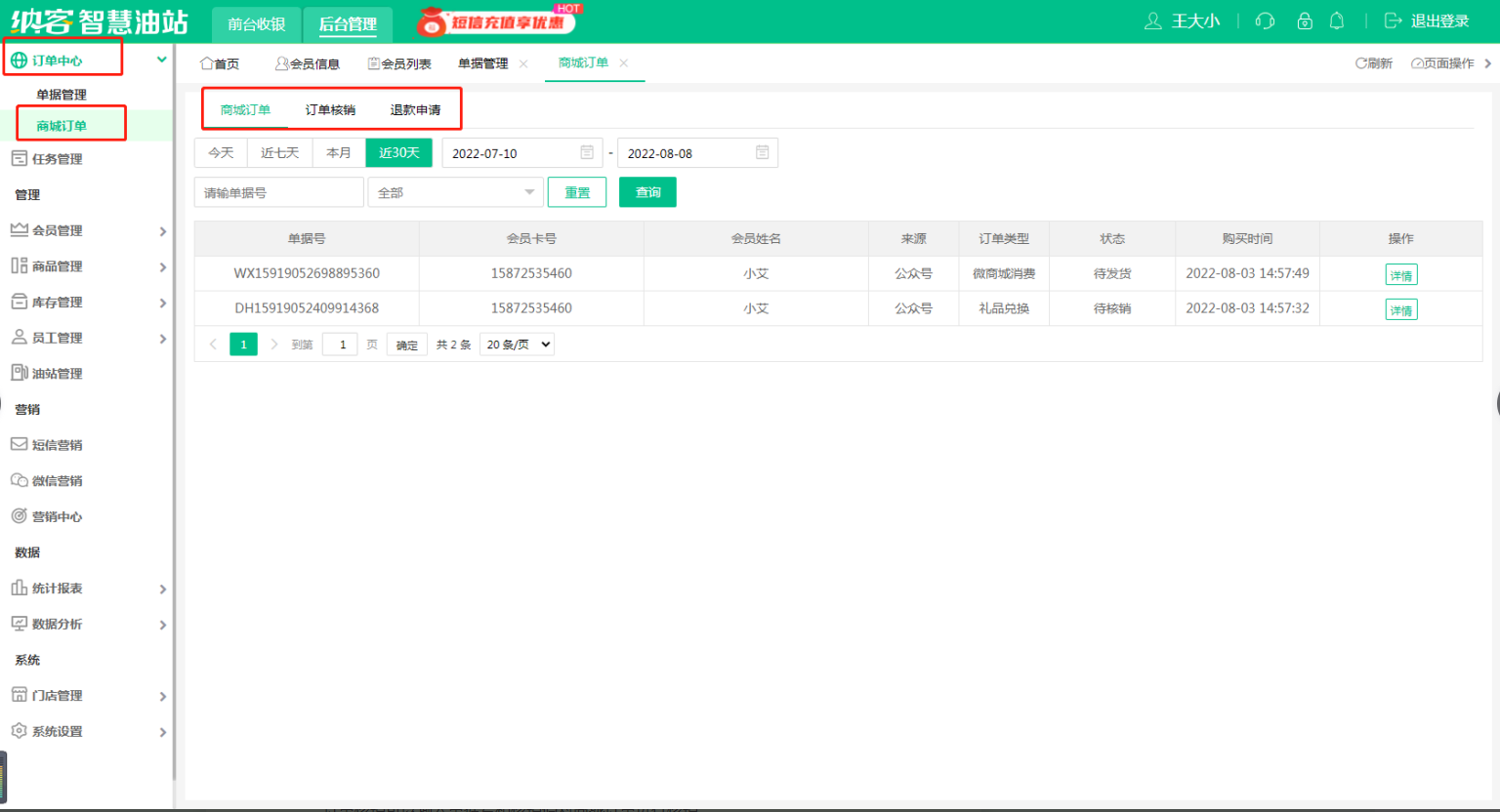Open 详情 for order WX15919052698895360
The image size is (1500, 812).
[1400, 275]
